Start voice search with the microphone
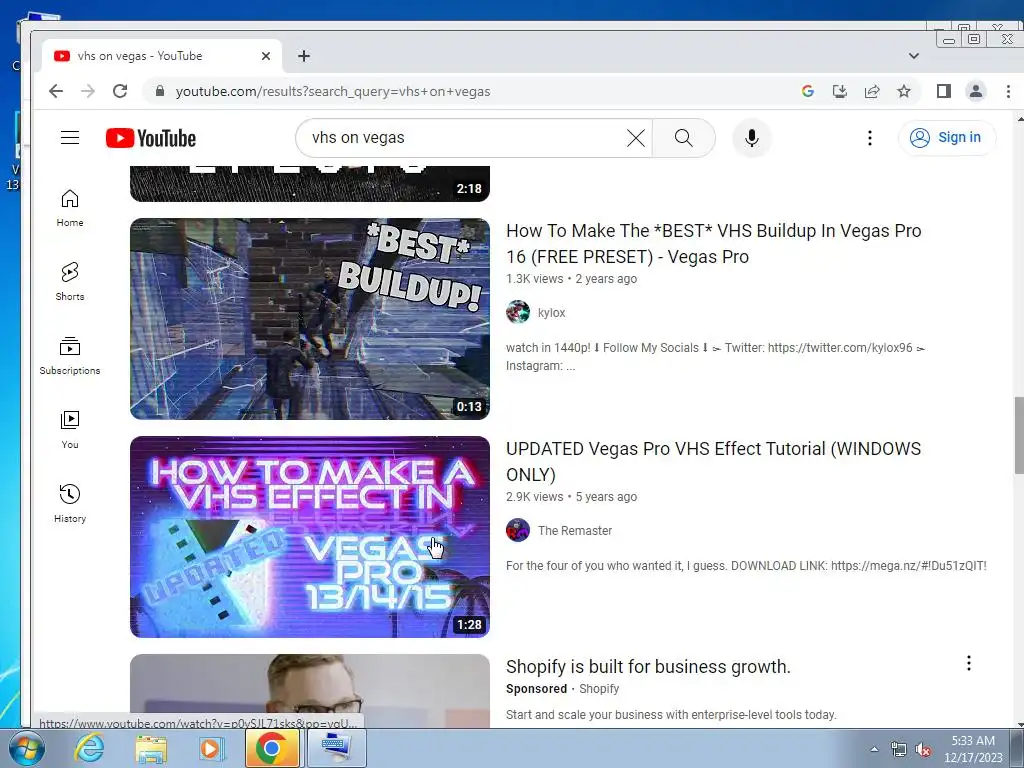The height and width of the screenshot is (768, 1024). 752,138
